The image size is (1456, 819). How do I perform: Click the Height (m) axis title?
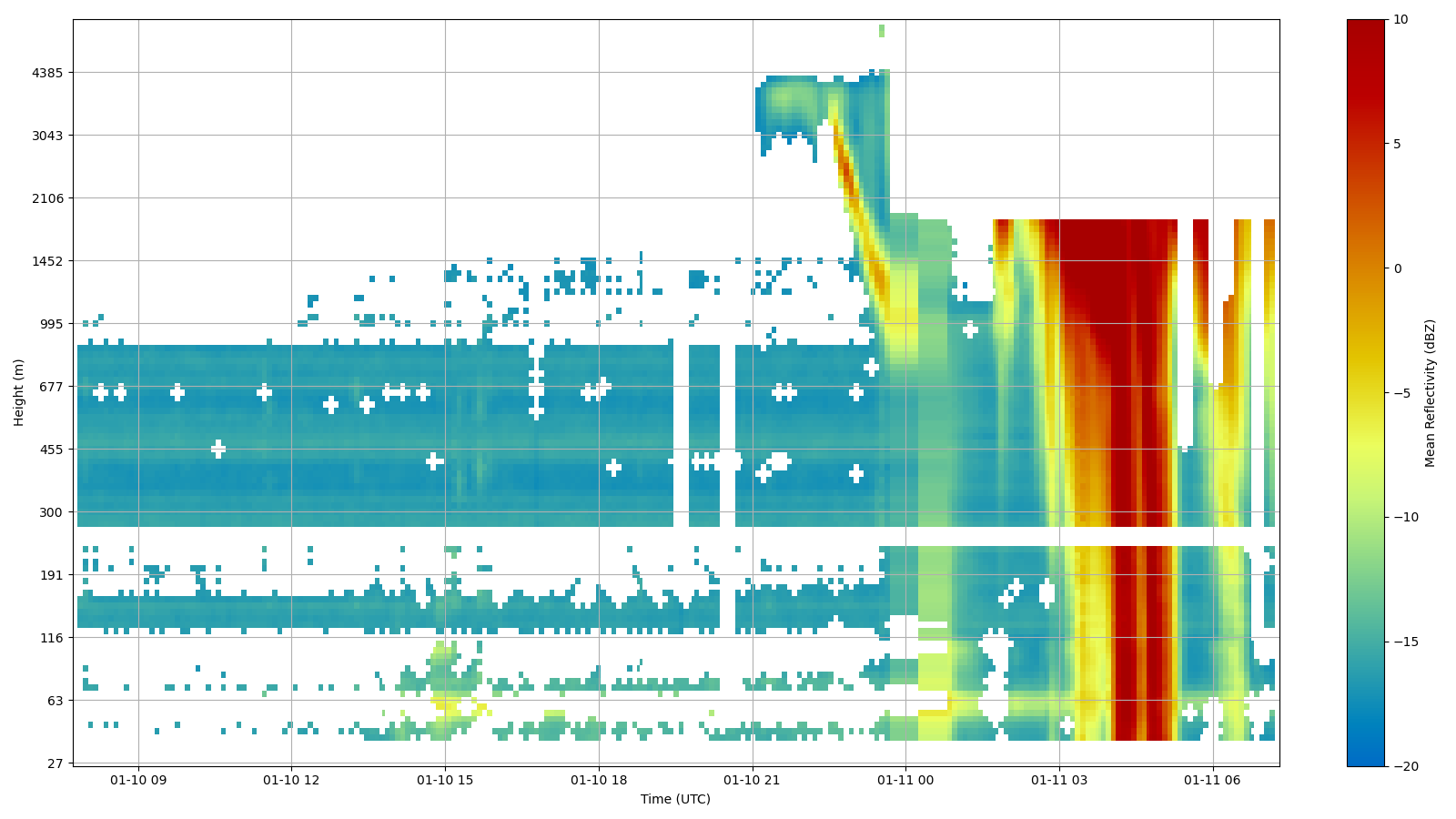(18, 392)
